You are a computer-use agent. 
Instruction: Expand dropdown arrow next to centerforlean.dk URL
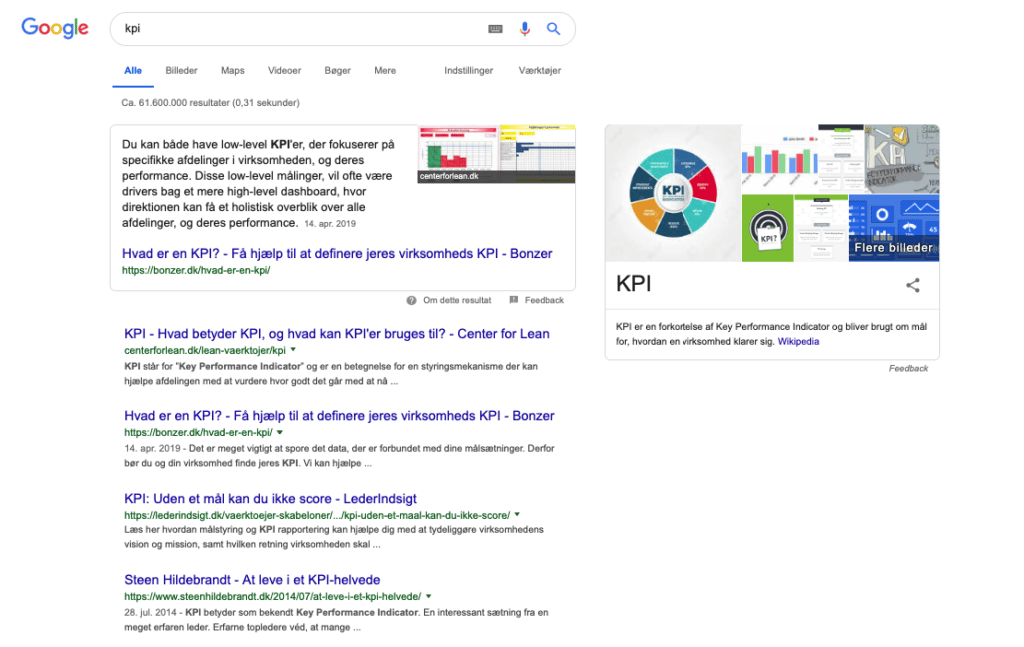pos(293,350)
